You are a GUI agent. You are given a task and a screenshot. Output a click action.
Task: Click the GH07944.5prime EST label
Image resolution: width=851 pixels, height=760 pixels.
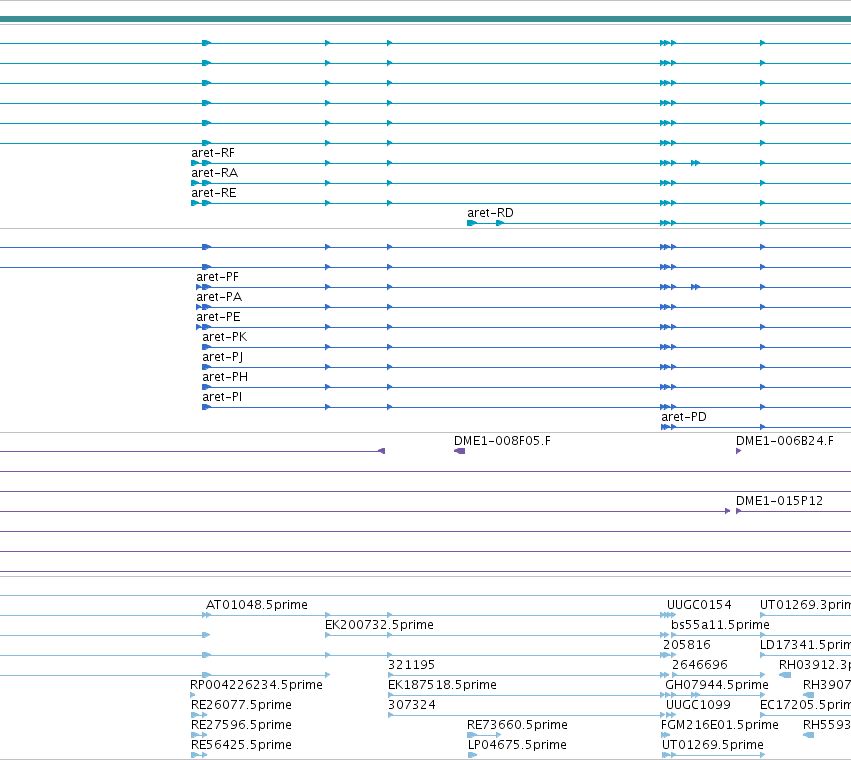coord(717,686)
